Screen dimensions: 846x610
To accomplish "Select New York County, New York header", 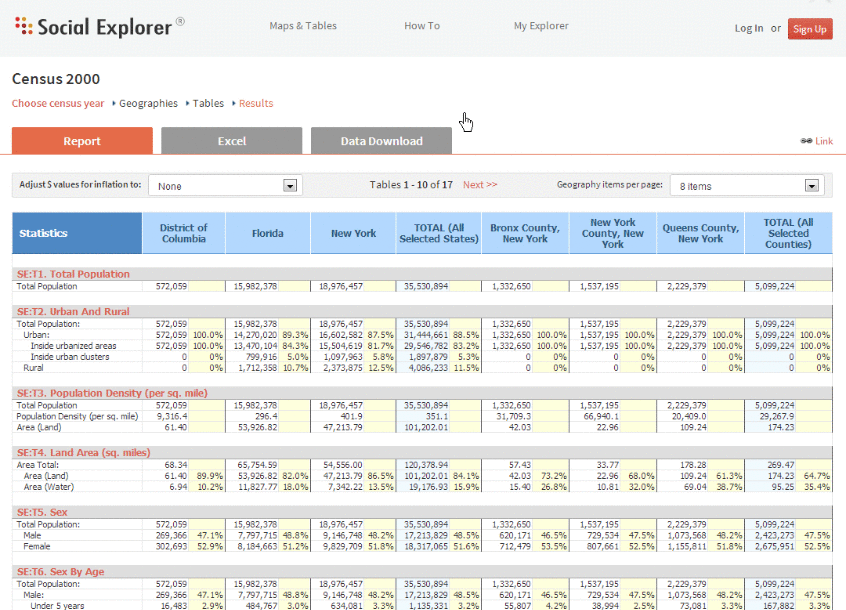I will pos(613,233).
